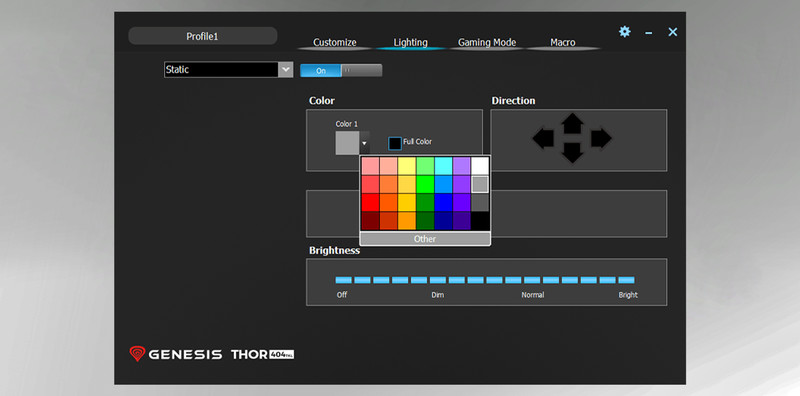Pick the pure red color swatch
This screenshot has width=800, height=396.
[x=370, y=203]
